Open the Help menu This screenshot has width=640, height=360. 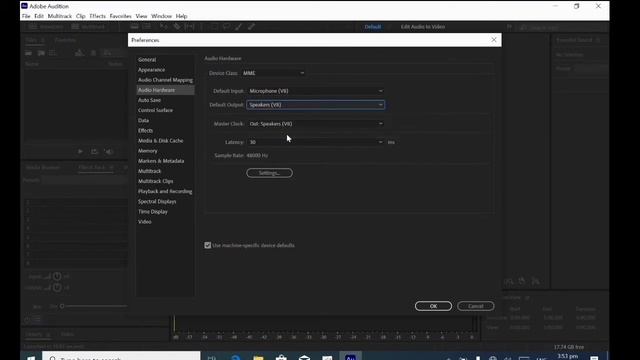[x=181, y=16]
